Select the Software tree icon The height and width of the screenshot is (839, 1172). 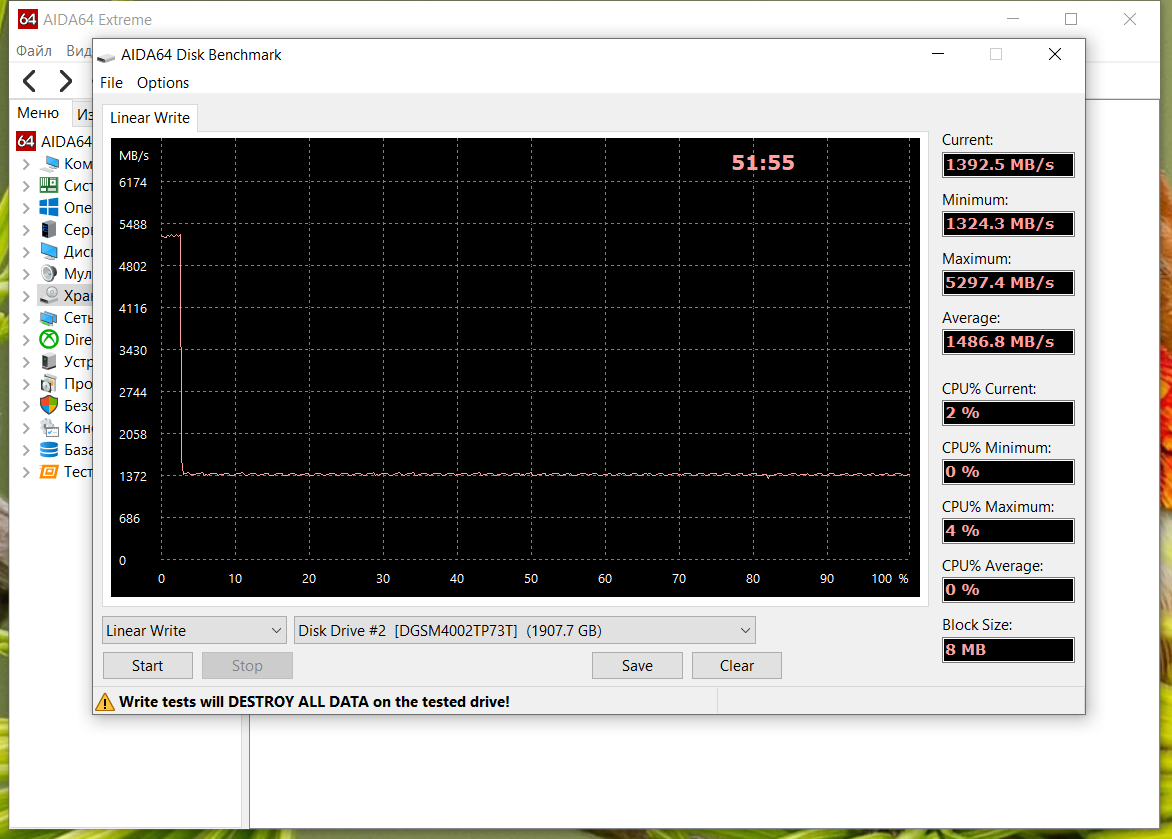pyautogui.click(x=49, y=383)
